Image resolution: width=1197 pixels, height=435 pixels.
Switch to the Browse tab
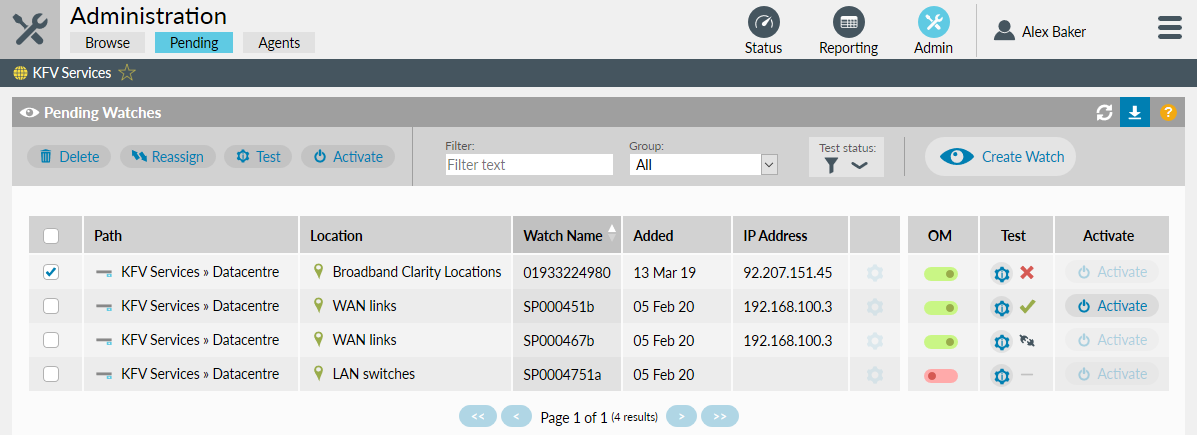coord(107,43)
